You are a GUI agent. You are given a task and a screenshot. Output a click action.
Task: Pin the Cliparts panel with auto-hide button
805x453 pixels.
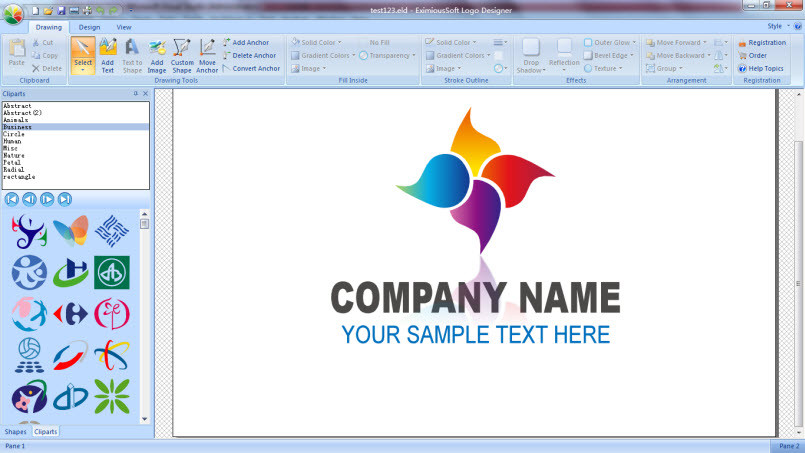point(136,93)
